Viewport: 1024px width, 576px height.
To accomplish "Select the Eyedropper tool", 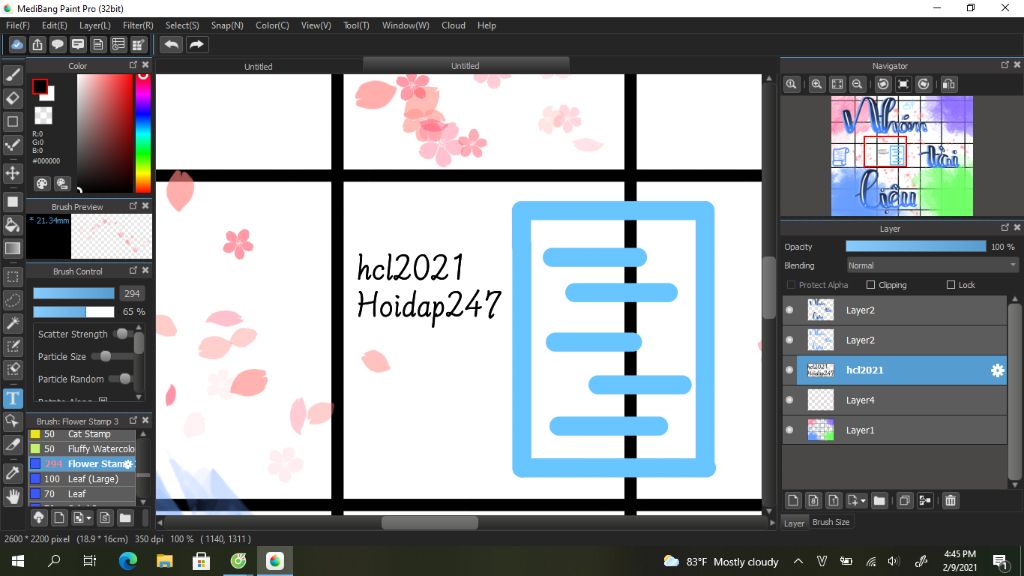I will (x=12, y=473).
